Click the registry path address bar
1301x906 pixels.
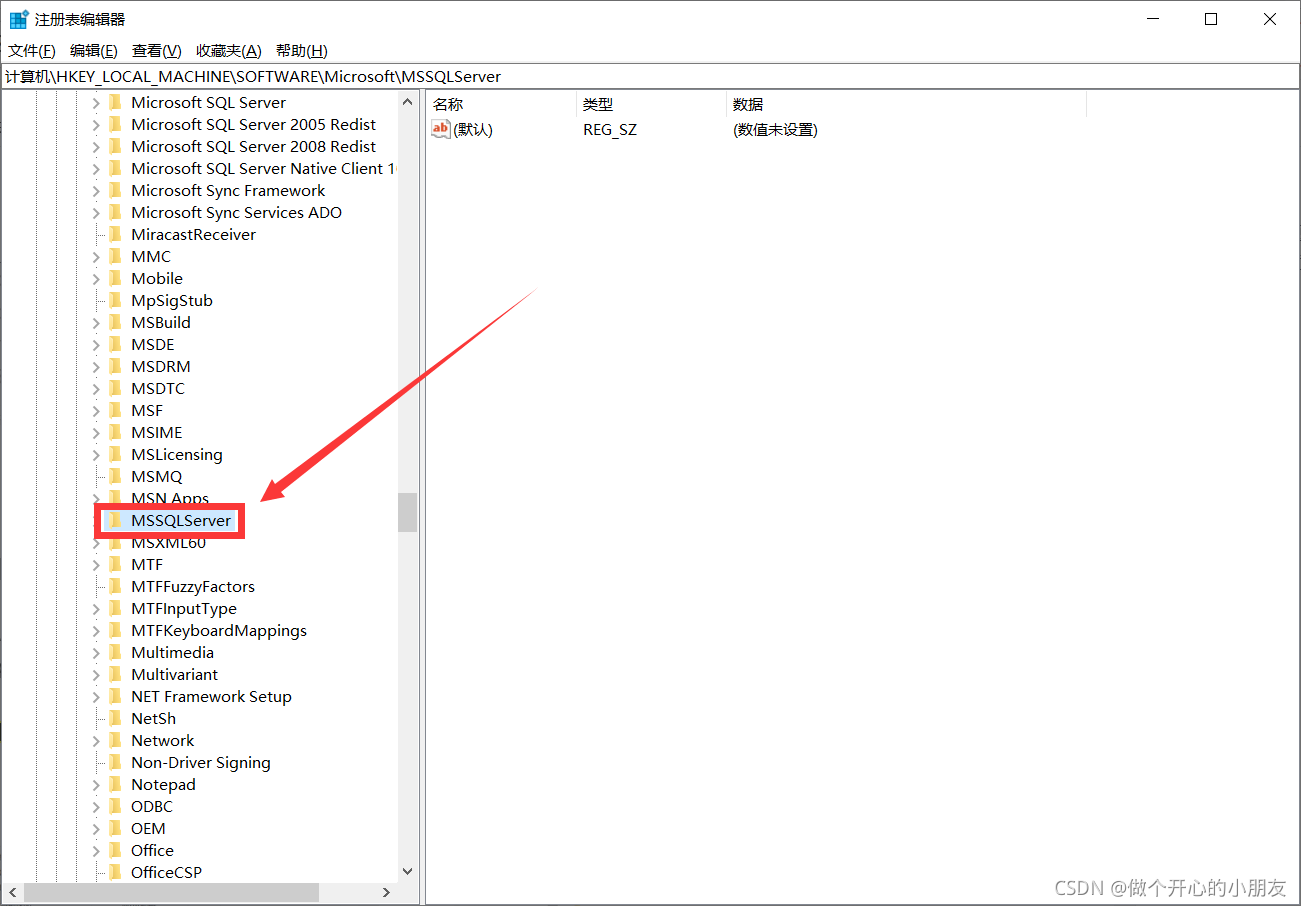[650, 76]
